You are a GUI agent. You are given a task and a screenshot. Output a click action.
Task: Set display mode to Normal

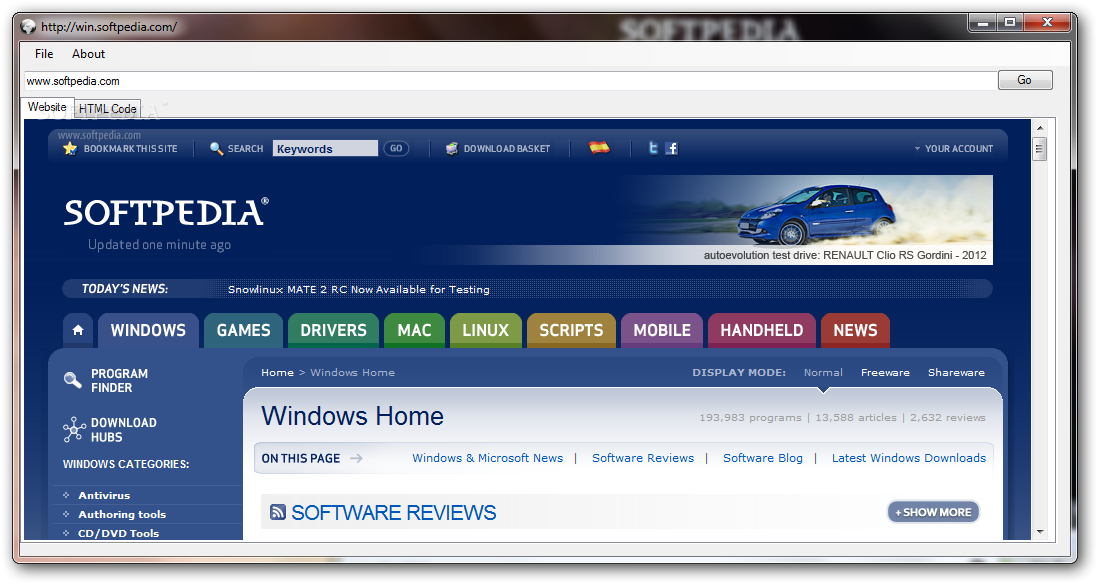tap(823, 373)
